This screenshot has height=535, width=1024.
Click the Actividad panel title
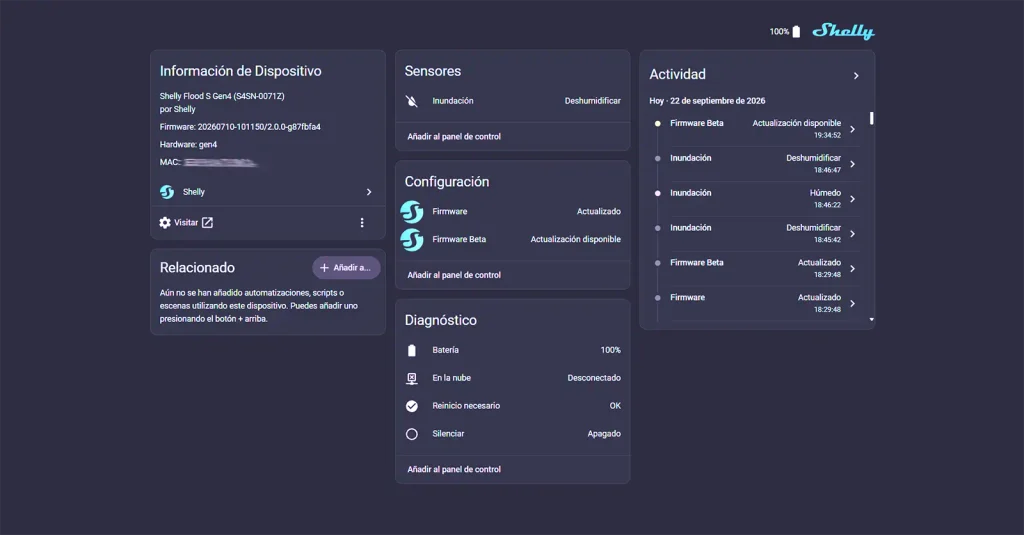point(677,74)
